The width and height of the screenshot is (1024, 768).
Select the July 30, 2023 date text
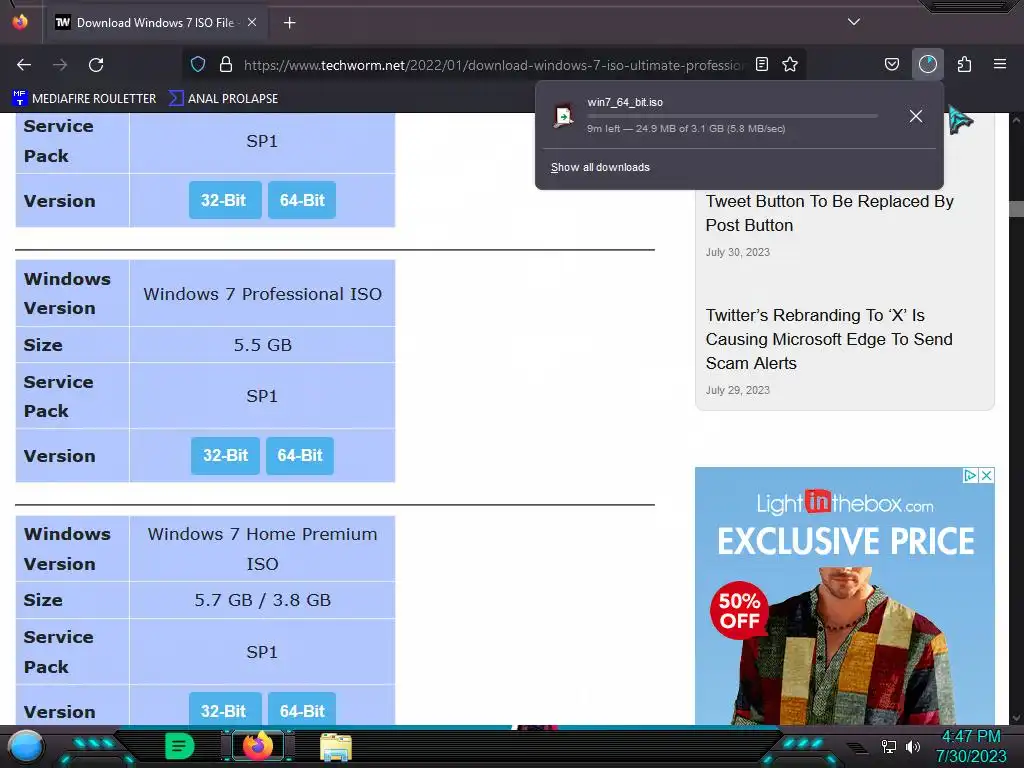(738, 252)
